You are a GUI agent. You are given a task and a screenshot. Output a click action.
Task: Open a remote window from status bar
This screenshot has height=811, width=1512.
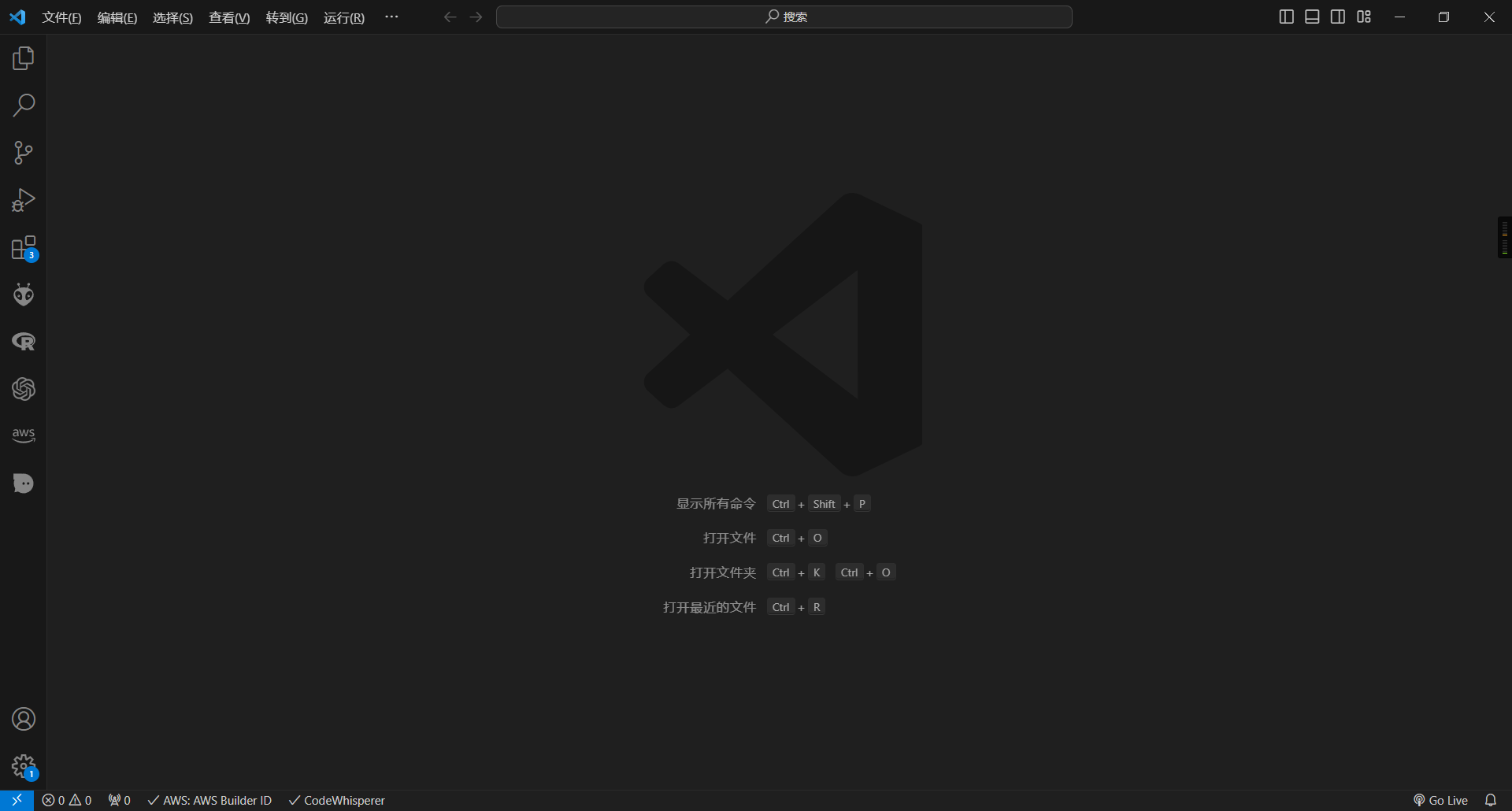[x=17, y=800]
